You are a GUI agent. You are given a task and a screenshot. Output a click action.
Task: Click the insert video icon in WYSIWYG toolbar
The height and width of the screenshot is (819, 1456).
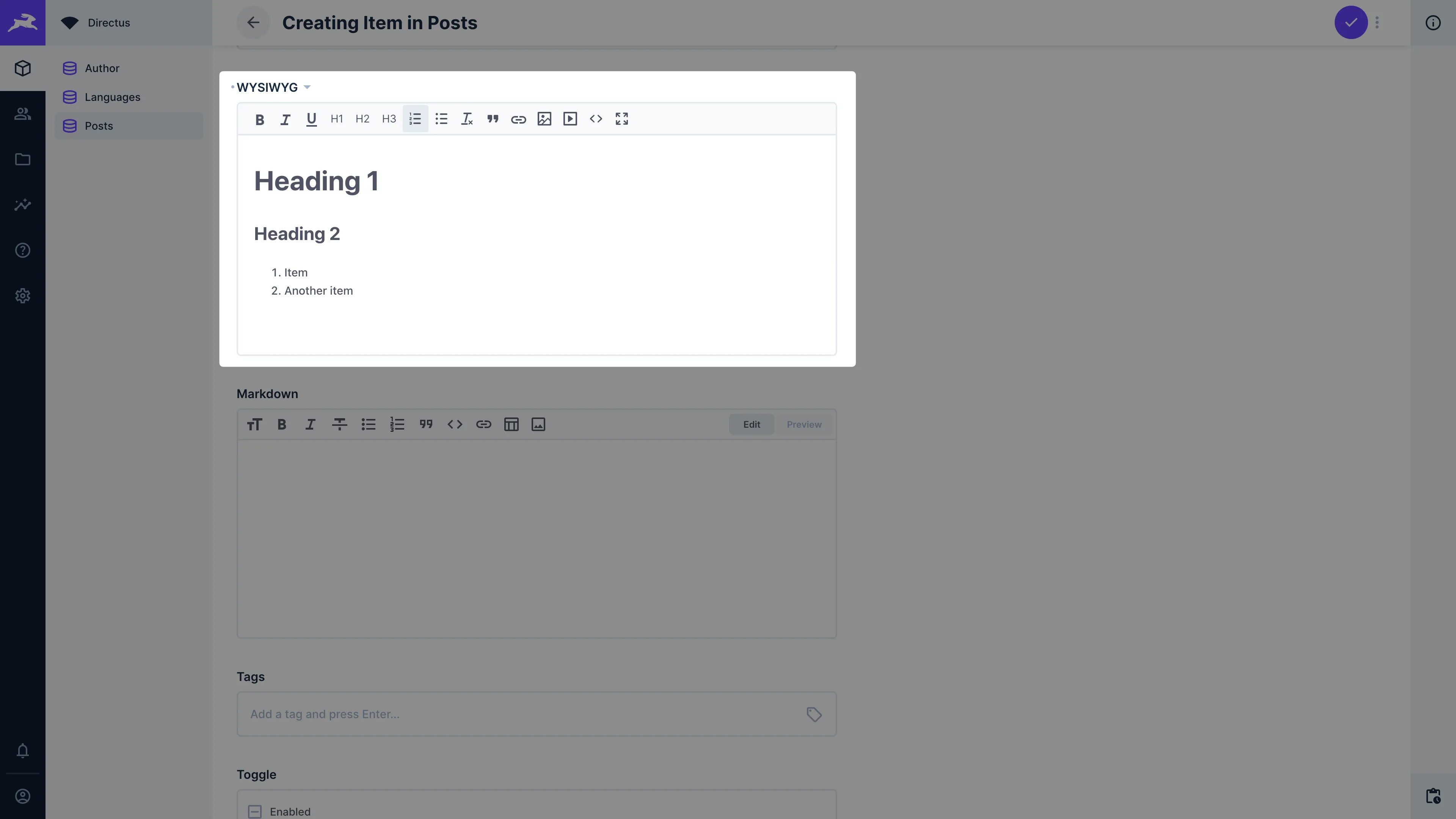(570, 120)
